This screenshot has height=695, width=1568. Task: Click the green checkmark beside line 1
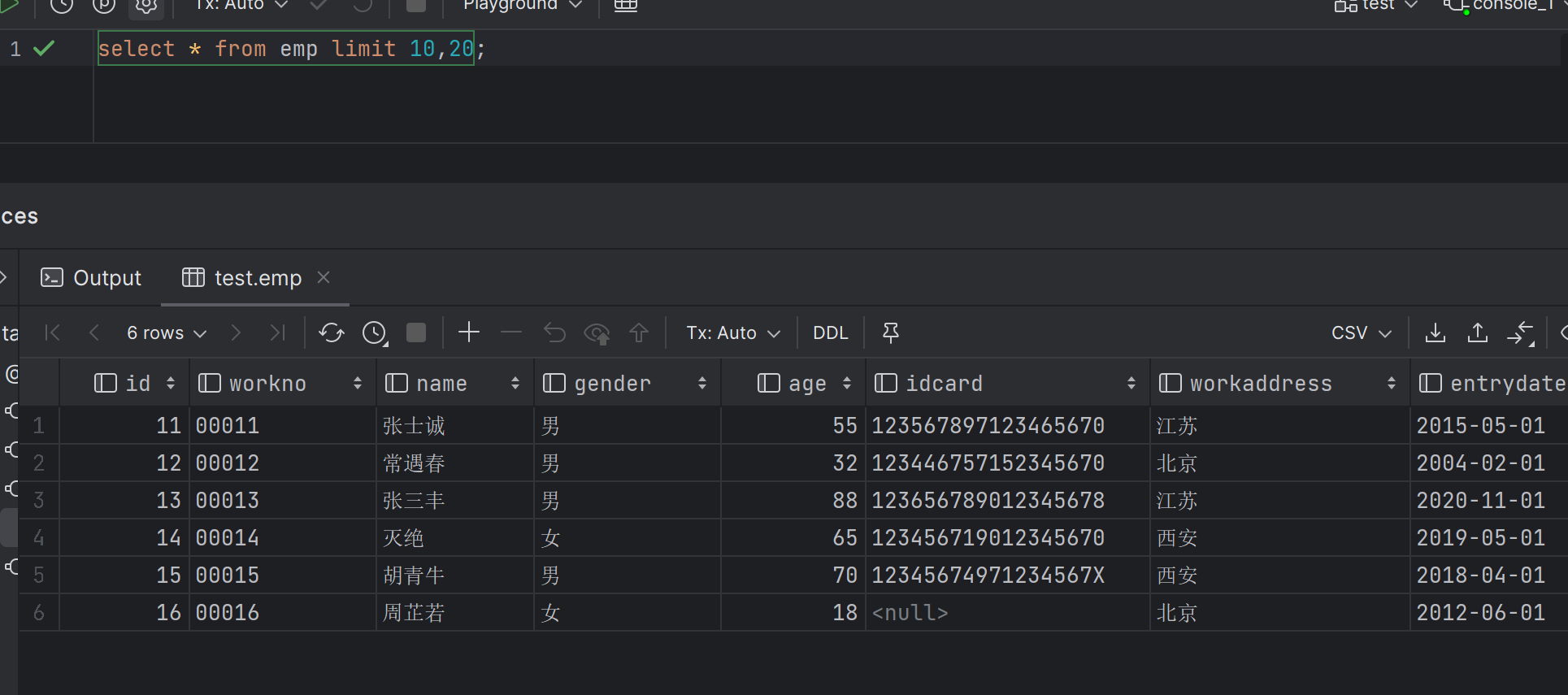[x=44, y=49]
